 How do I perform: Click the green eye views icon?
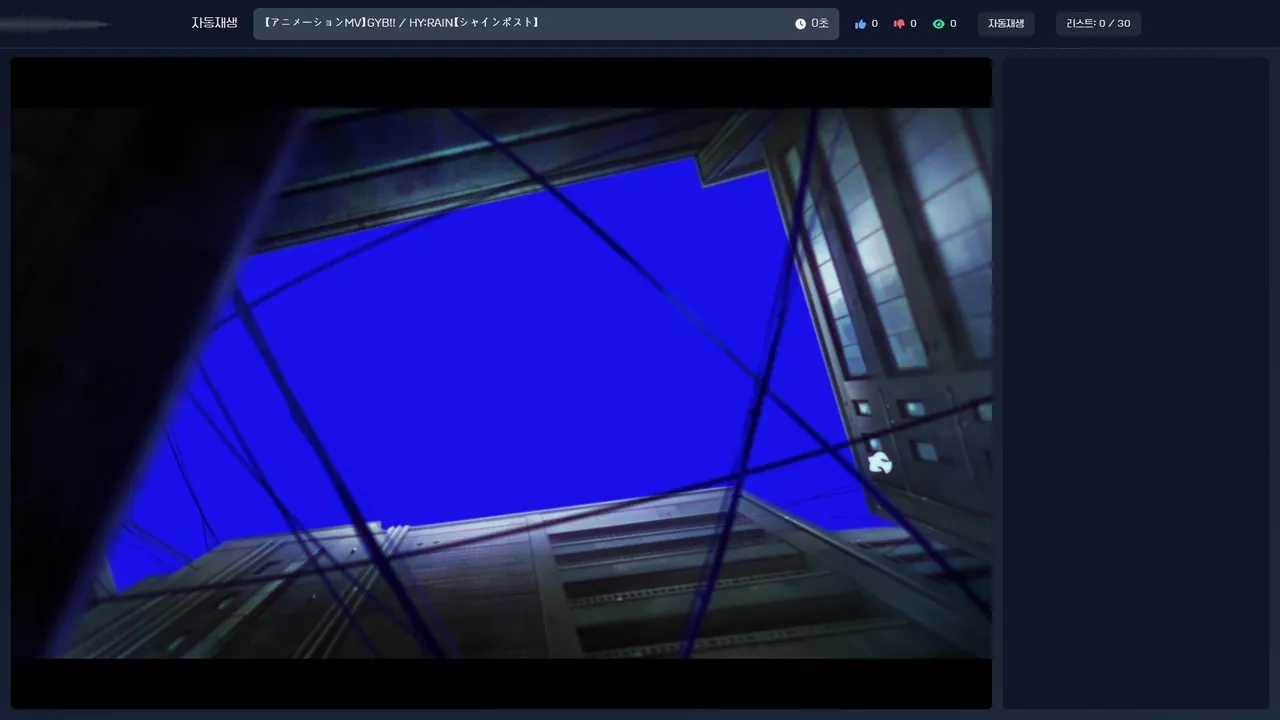938,24
